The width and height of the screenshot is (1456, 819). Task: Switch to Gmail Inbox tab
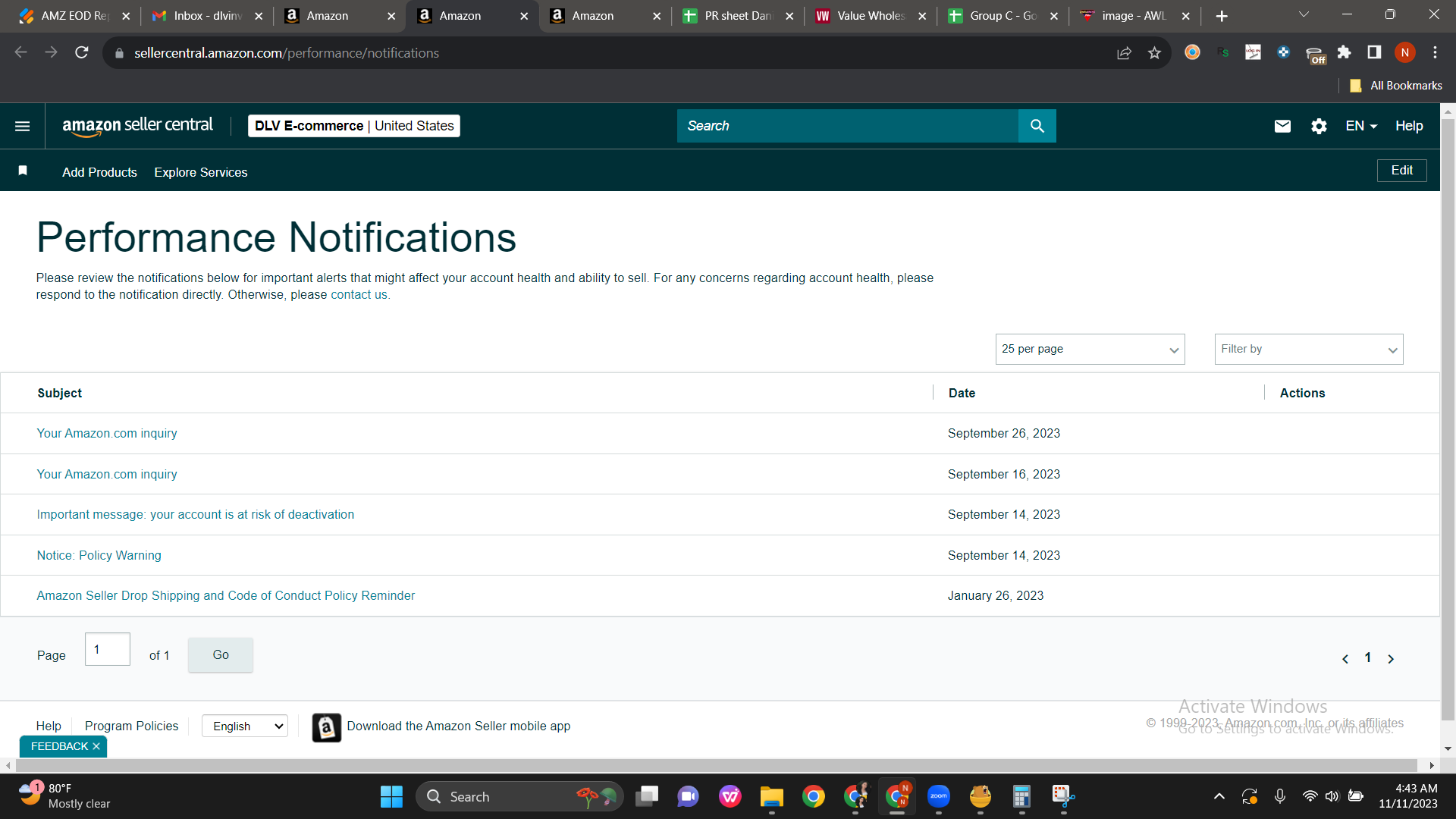(x=207, y=16)
